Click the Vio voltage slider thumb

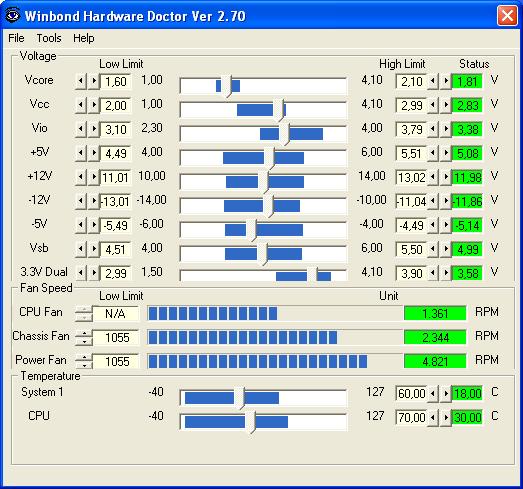pos(284,134)
